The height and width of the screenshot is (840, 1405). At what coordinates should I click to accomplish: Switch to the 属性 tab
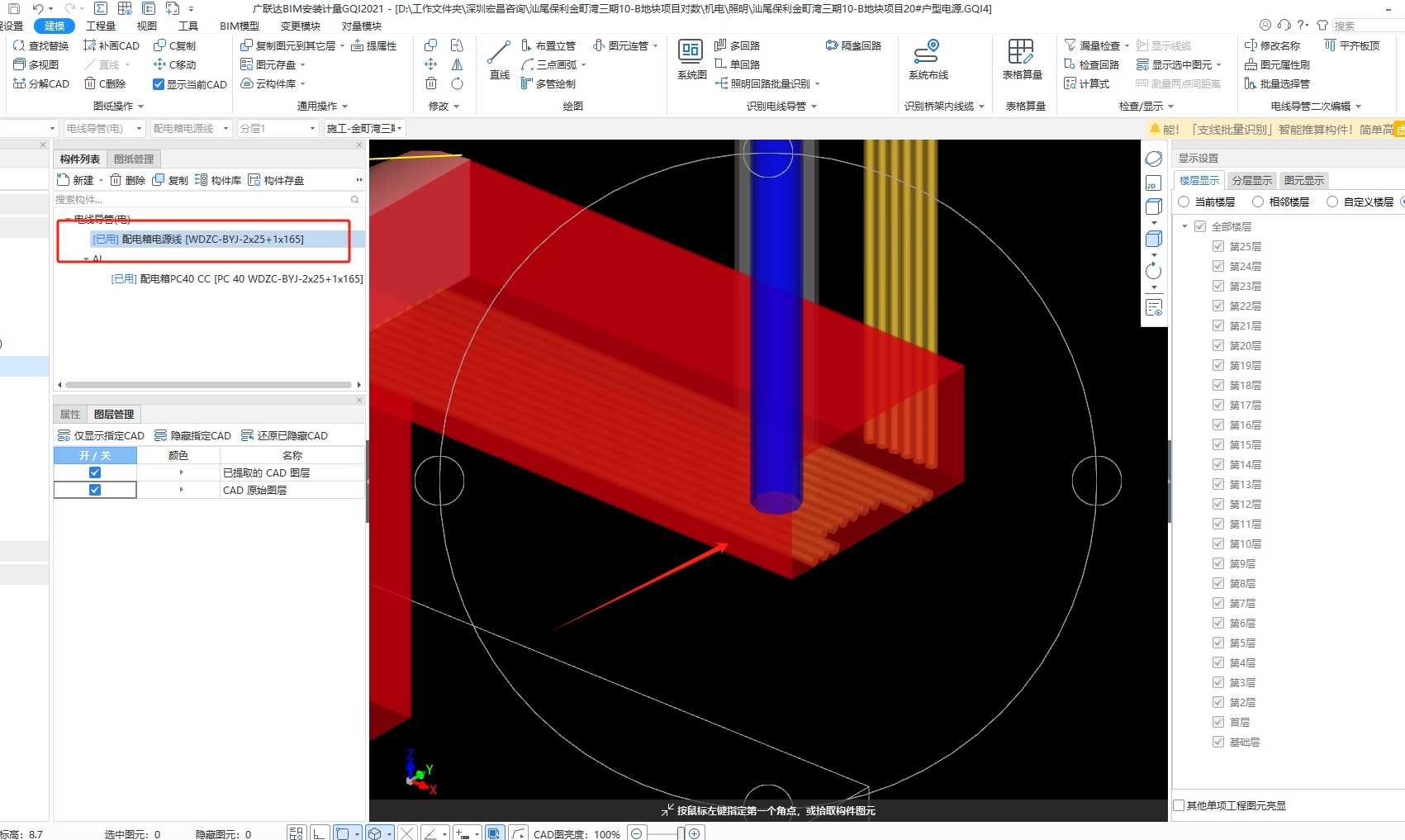[70, 414]
